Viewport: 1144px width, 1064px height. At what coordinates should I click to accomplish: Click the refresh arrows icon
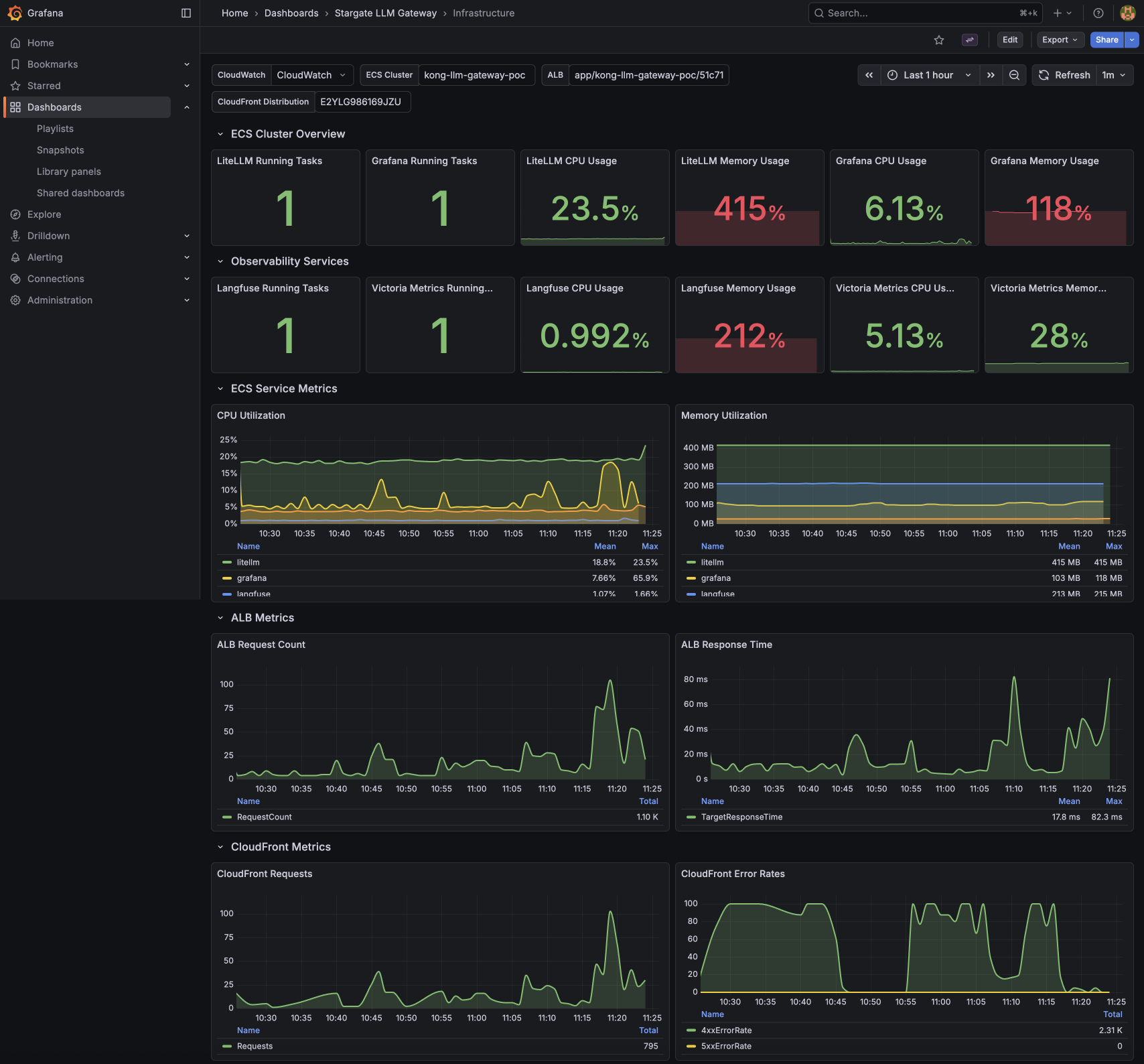pos(1044,75)
